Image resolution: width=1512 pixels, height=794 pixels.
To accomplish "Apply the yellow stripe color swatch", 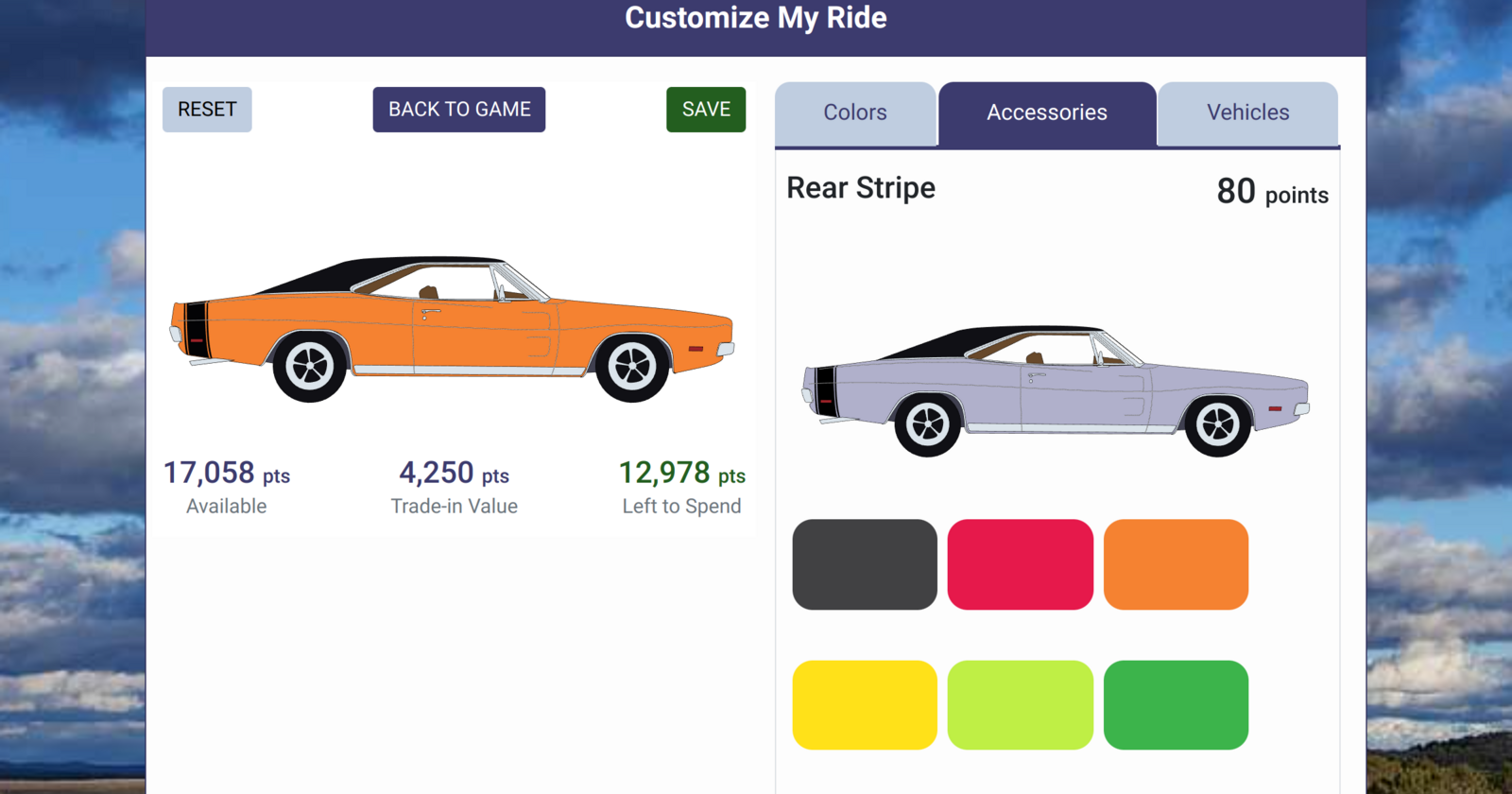I will 865,705.
